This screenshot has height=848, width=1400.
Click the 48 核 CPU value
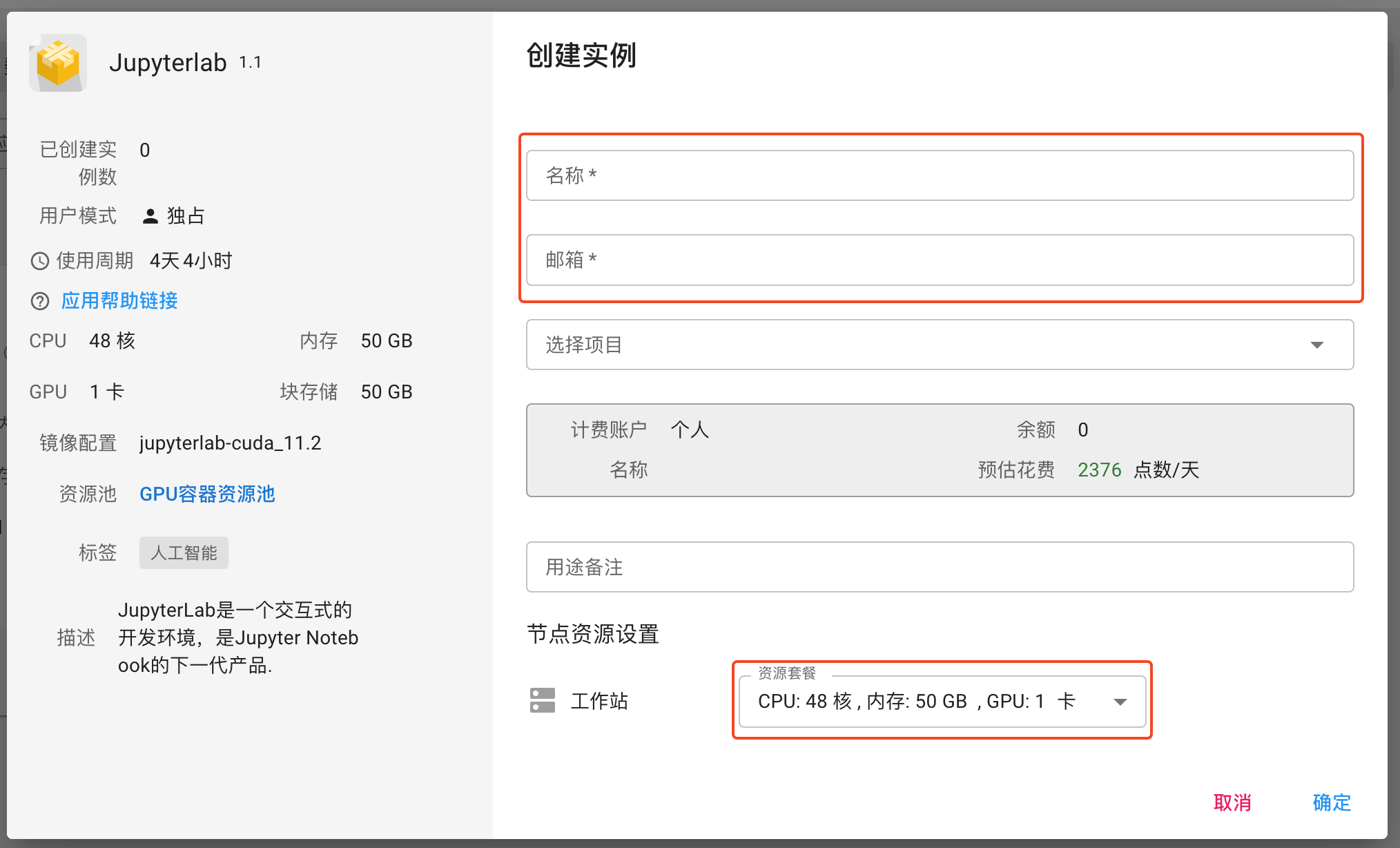[113, 340]
